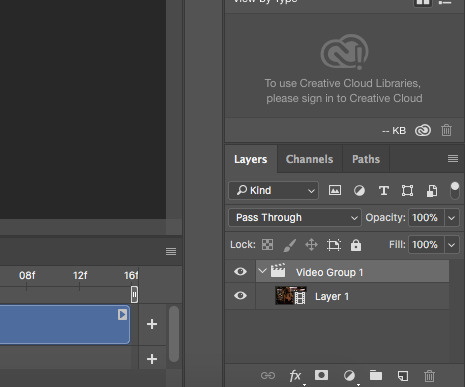The width and height of the screenshot is (465, 387).
Task: Select the Video Group 1 layer name
Action: click(329, 272)
